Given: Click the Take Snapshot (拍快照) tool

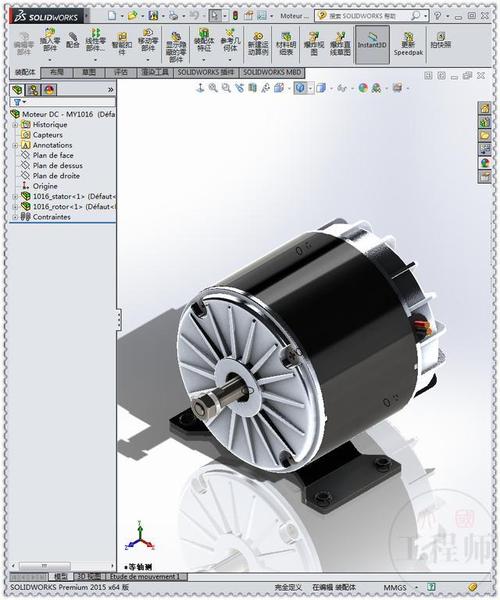Looking at the screenshot, I should click(x=441, y=40).
